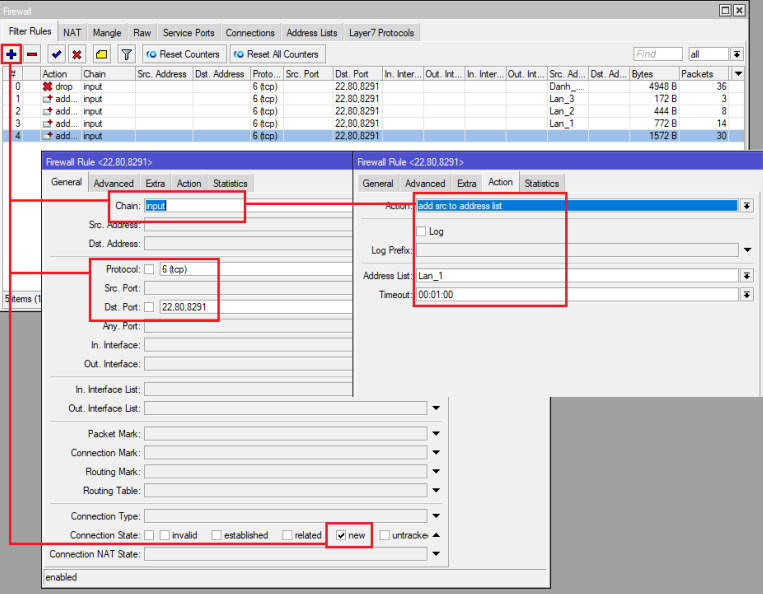
Task: Switch to the NAT tab
Action: click(72, 33)
